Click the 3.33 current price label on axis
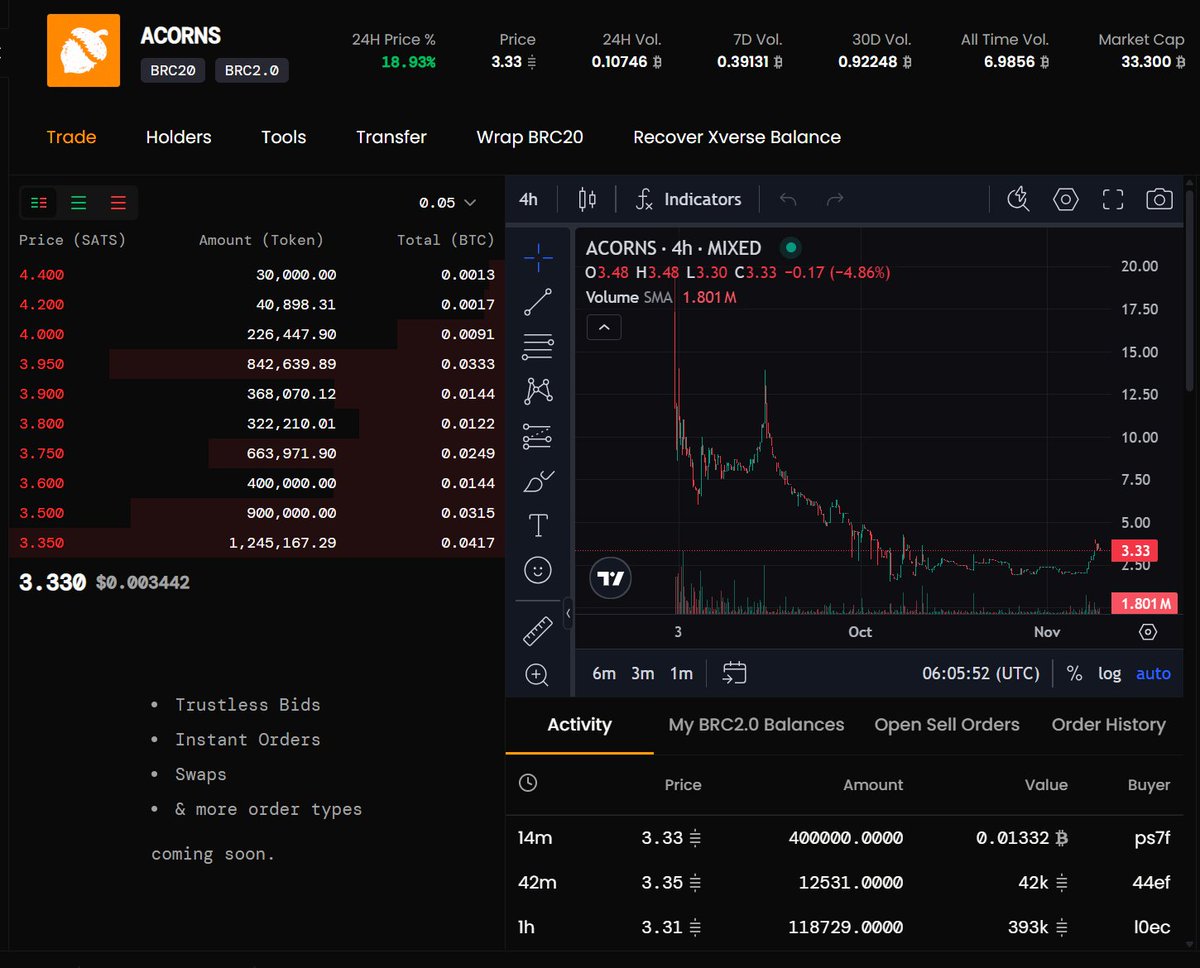Screen dimensions: 1200x968 click(x=1135, y=551)
